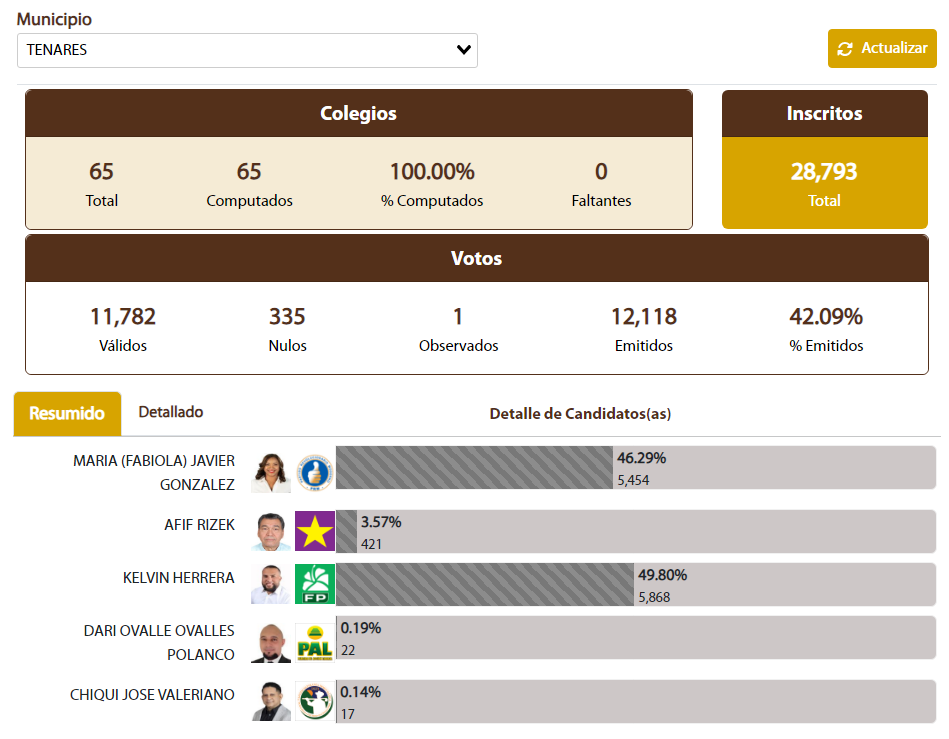949x739 pixels.
Task: Click the chevron arrow of Municipio selector
Action: pyautogui.click(x=463, y=50)
